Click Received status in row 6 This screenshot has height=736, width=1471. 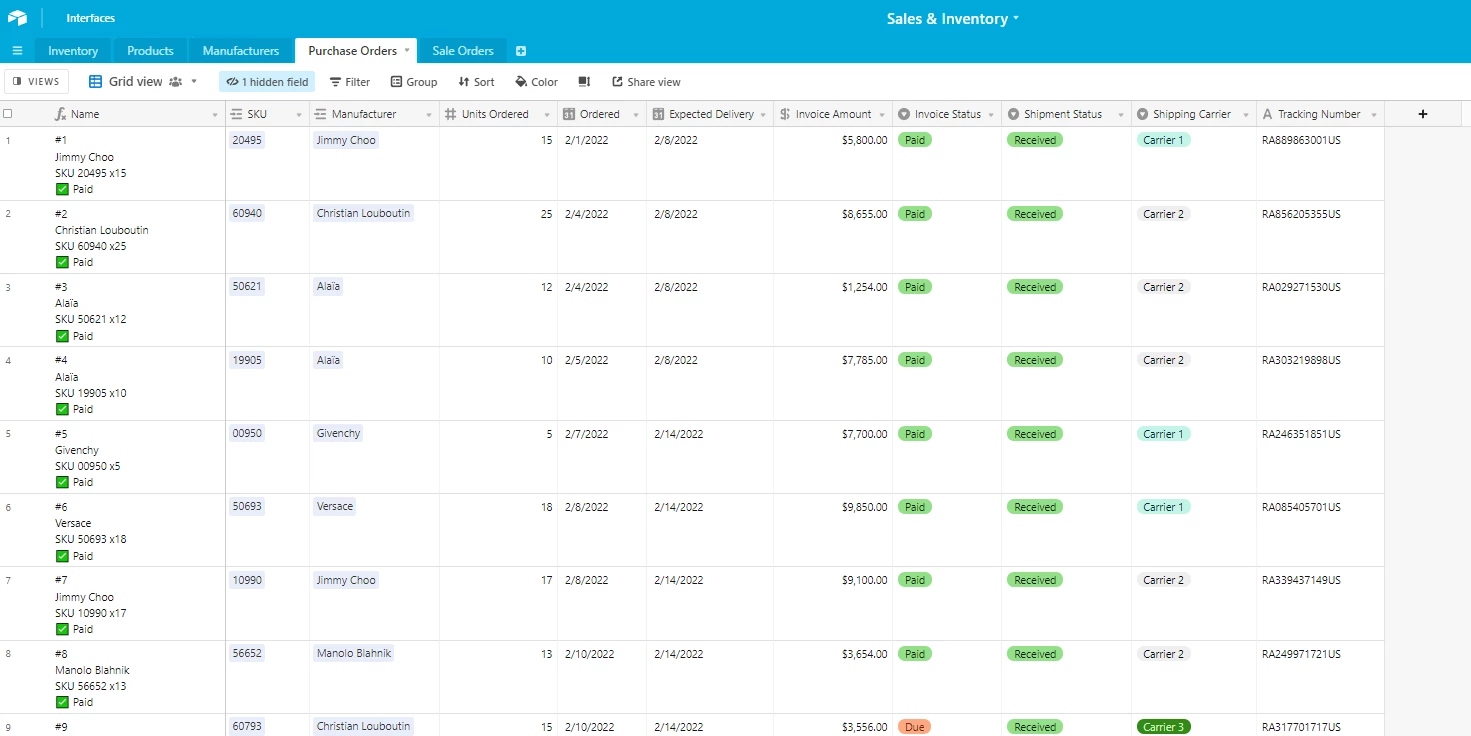(x=1034, y=507)
